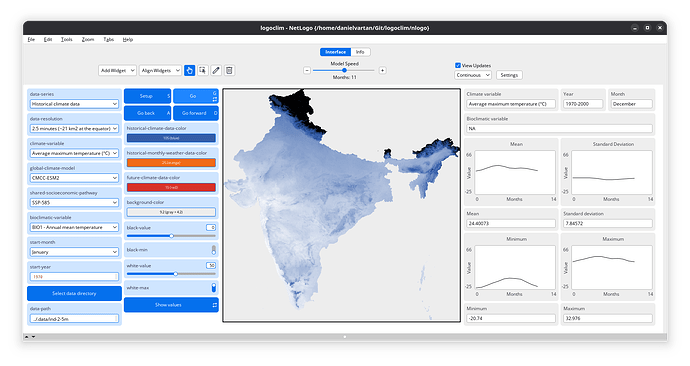The height and width of the screenshot is (366, 690).
Task: Expand the global-climate-model CMCC-ESM2 dropdown
Action: 74,178
